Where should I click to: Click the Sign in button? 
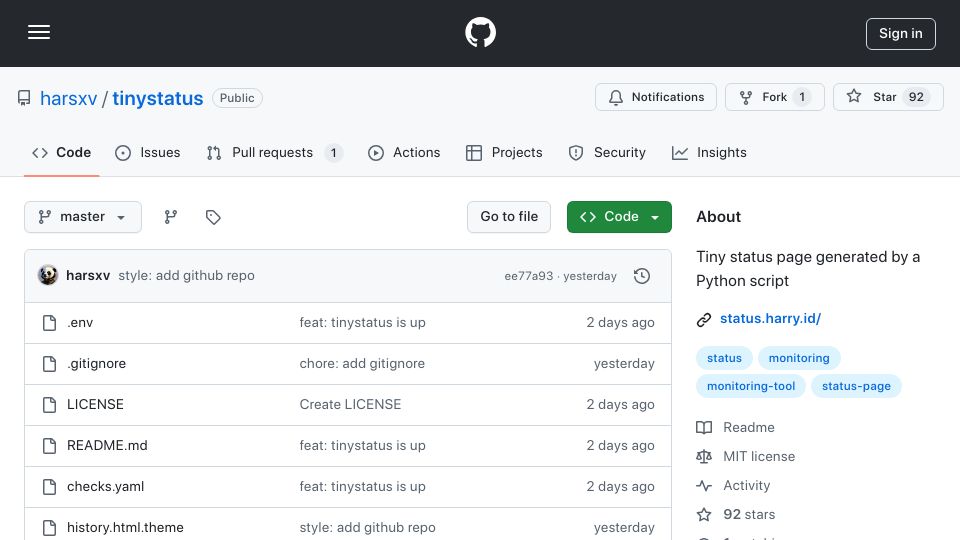tap(901, 34)
